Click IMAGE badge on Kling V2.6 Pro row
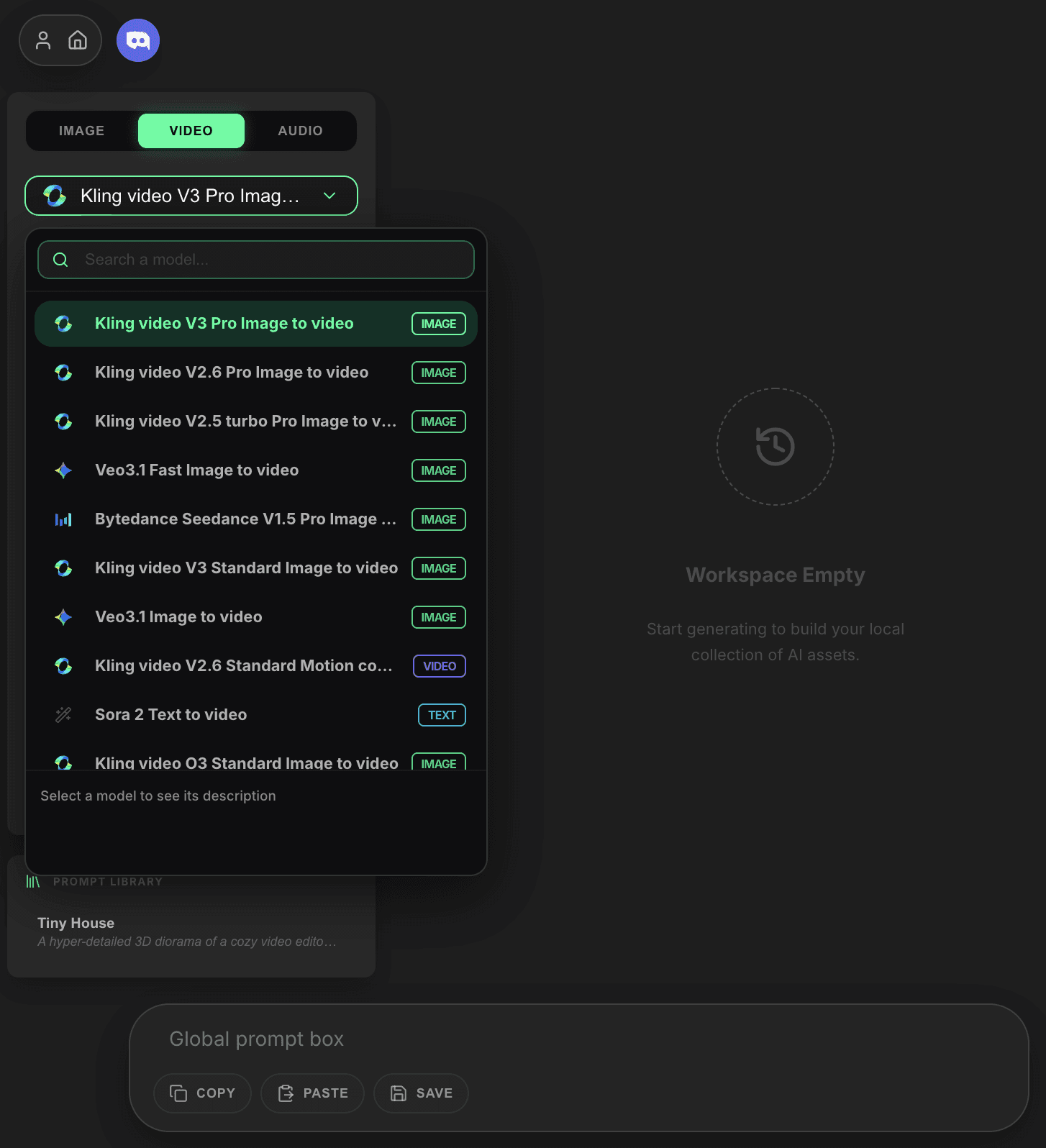Screen dimensions: 1046x1148 coord(439,373)
